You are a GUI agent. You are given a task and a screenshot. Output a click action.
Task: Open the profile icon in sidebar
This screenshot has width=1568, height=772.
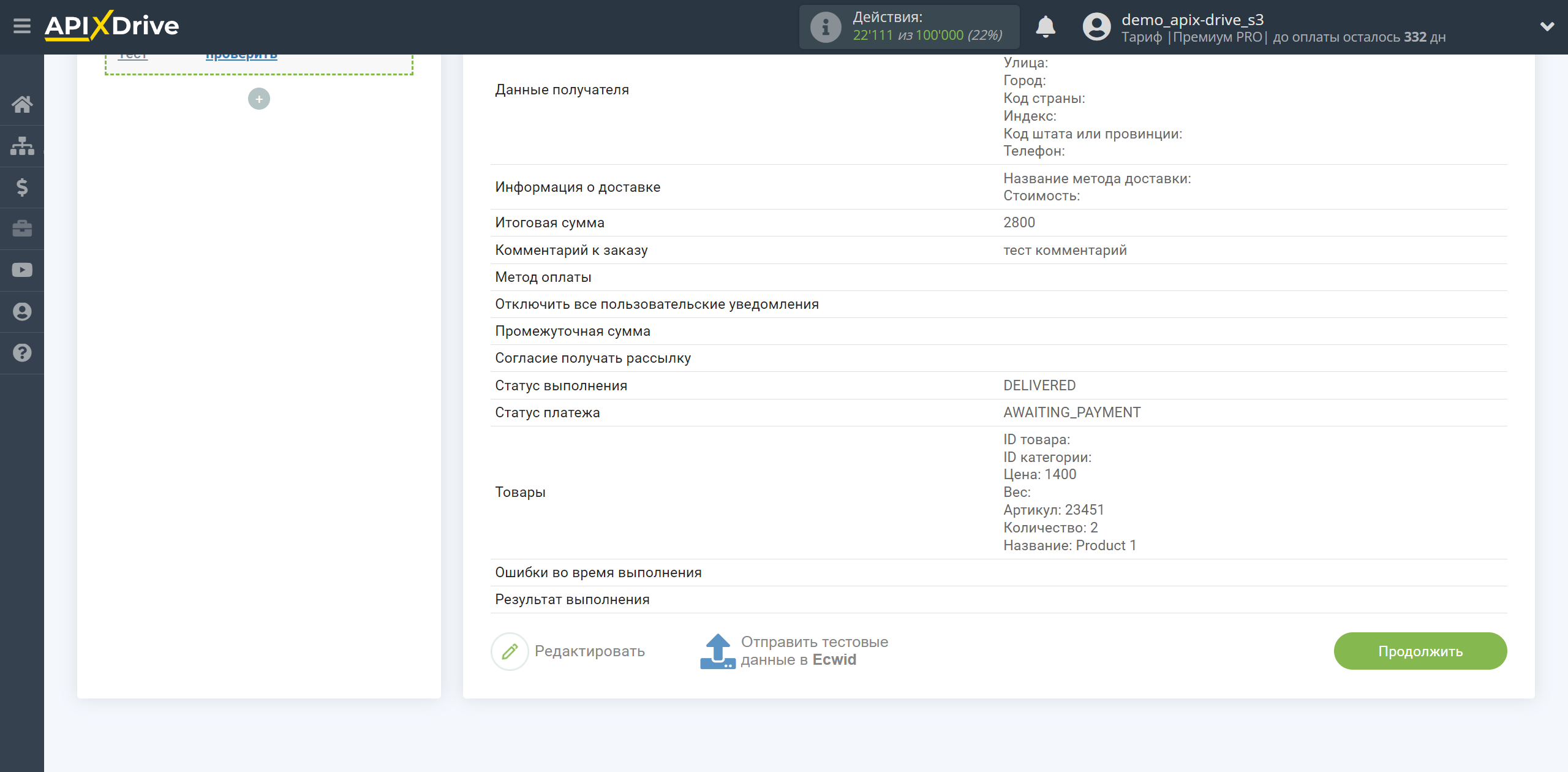coord(22,311)
